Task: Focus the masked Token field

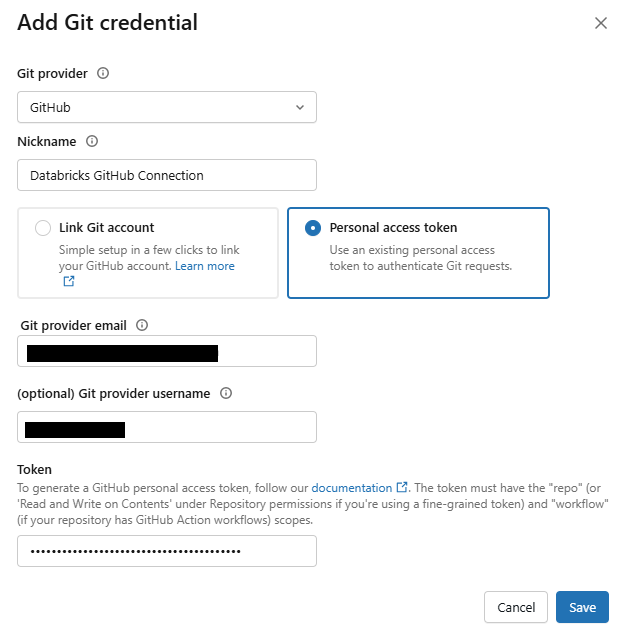Action: [x=167, y=551]
